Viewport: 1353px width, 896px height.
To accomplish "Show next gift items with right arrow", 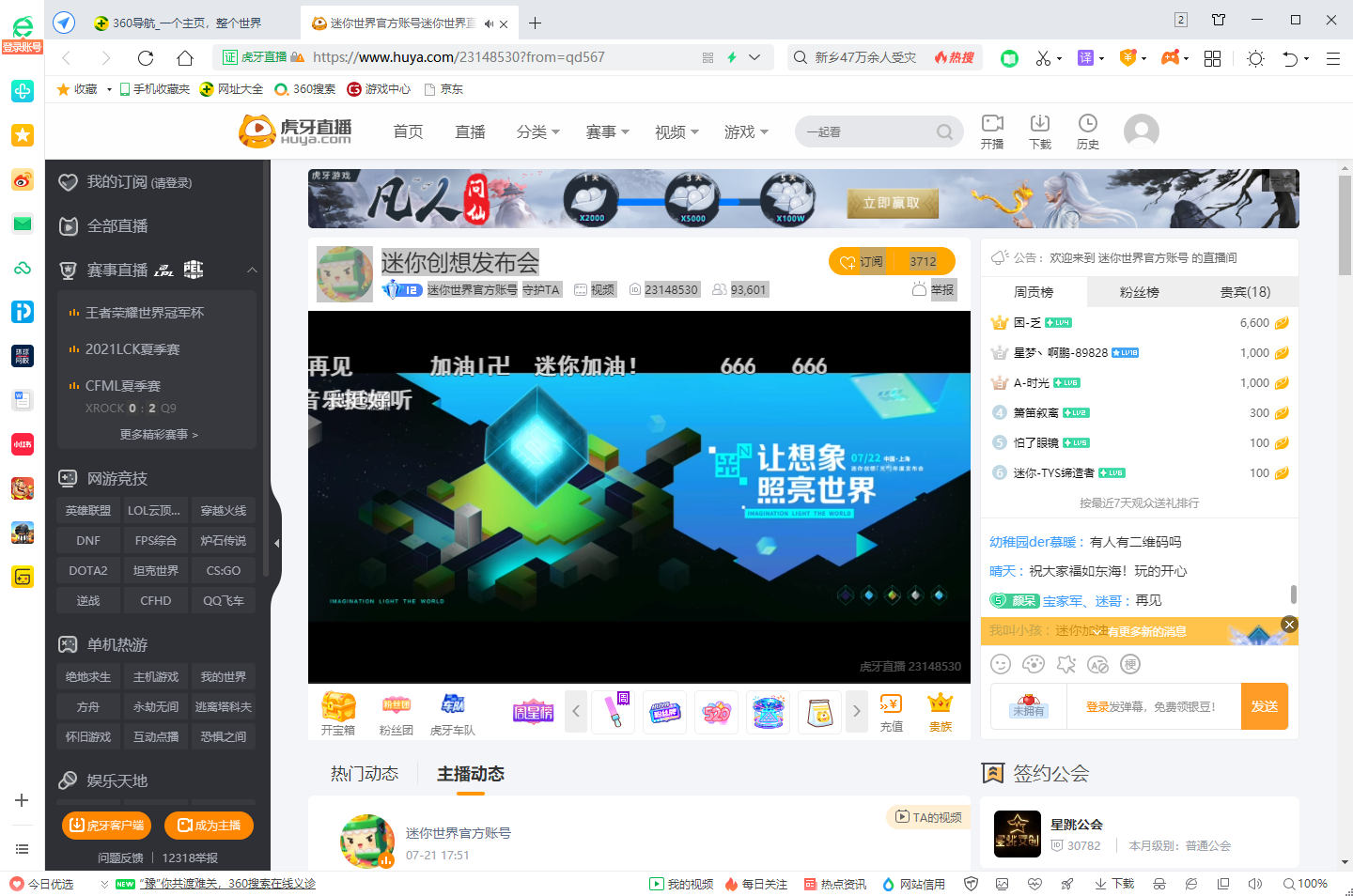I will (x=856, y=712).
